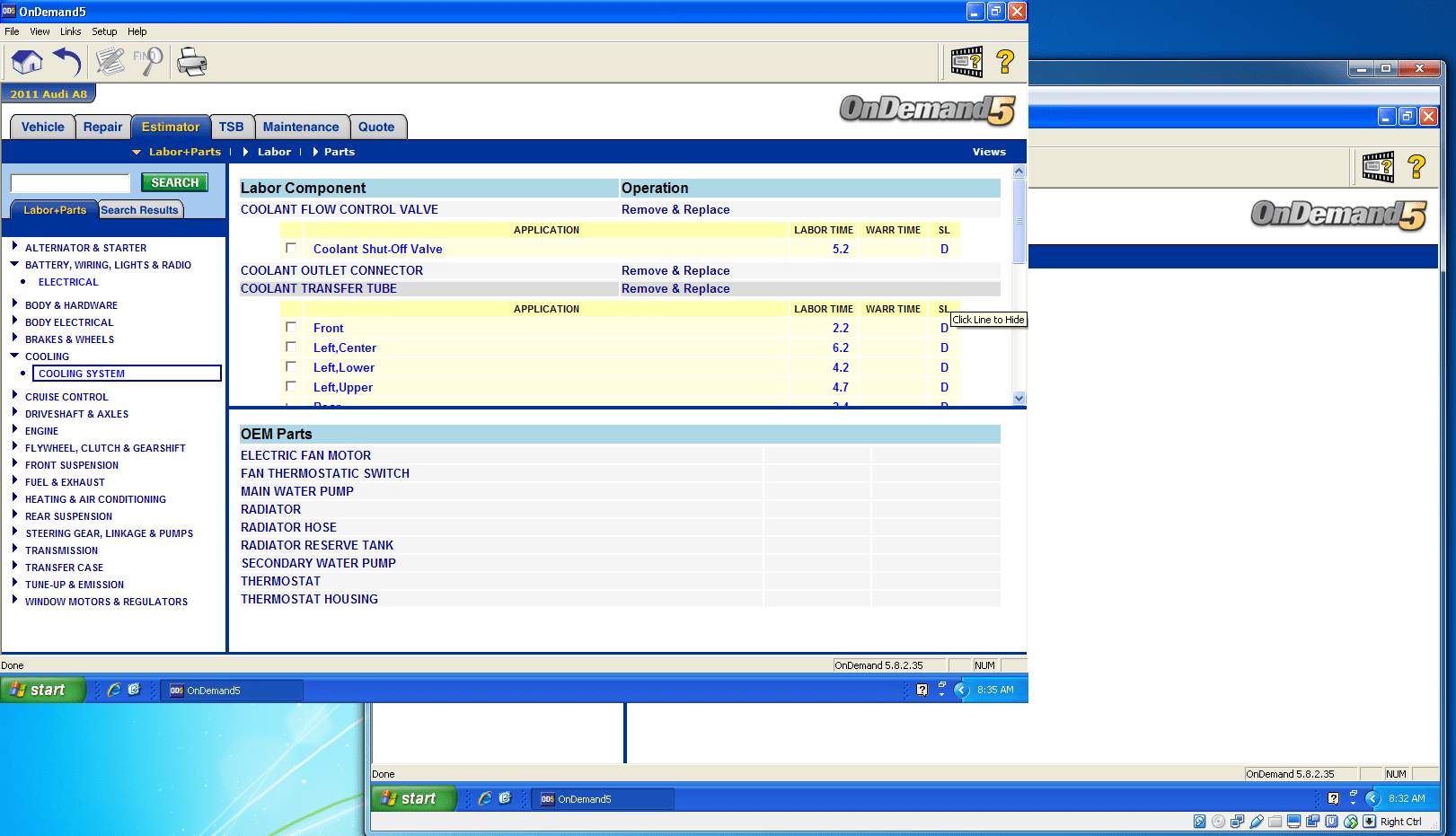This screenshot has height=836, width=1456.
Task: Switch to the Maintenance tab
Action: 301,128
